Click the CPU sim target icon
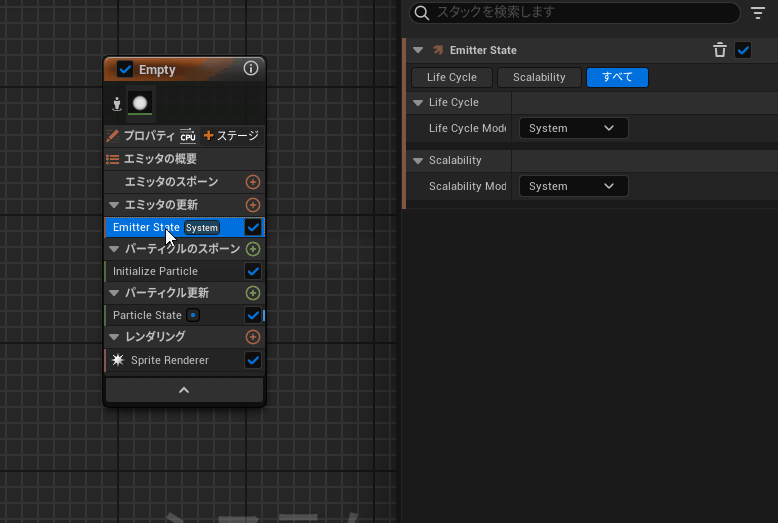Image resolution: width=778 pixels, height=523 pixels. (188, 135)
